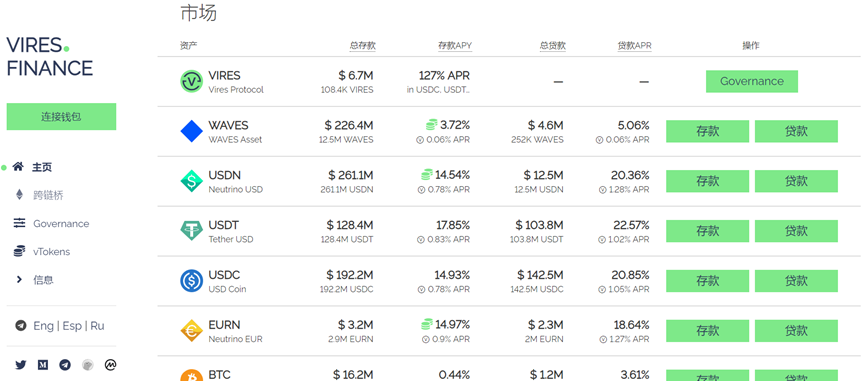Click the VIRES token logo icon
Image resolution: width=865 pixels, height=381 pixels.
point(191,82)
